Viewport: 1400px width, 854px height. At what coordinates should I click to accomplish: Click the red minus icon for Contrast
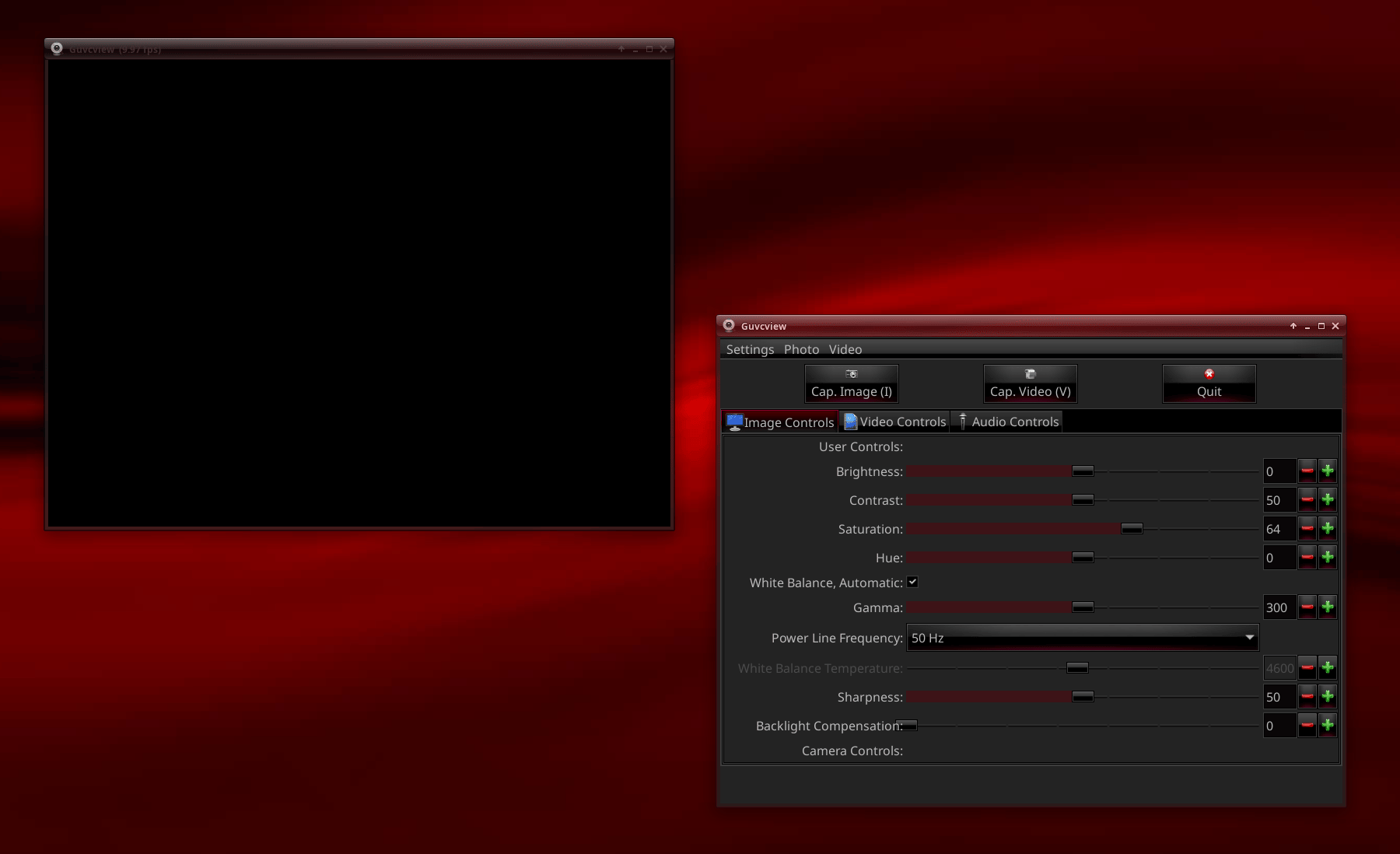[x=1307, y=499]
